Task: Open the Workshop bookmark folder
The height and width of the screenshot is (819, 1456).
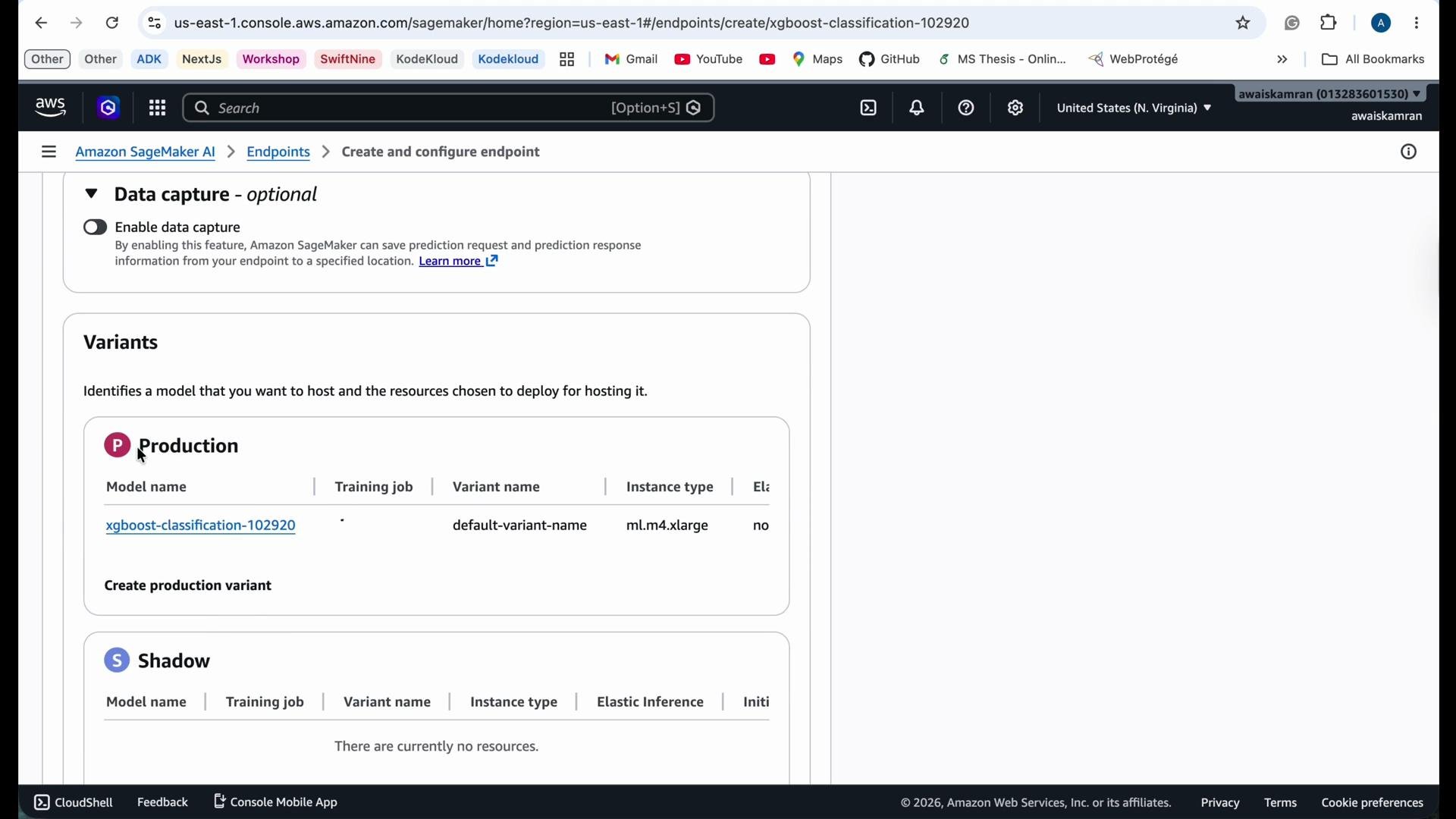Action: click(271, 60)
